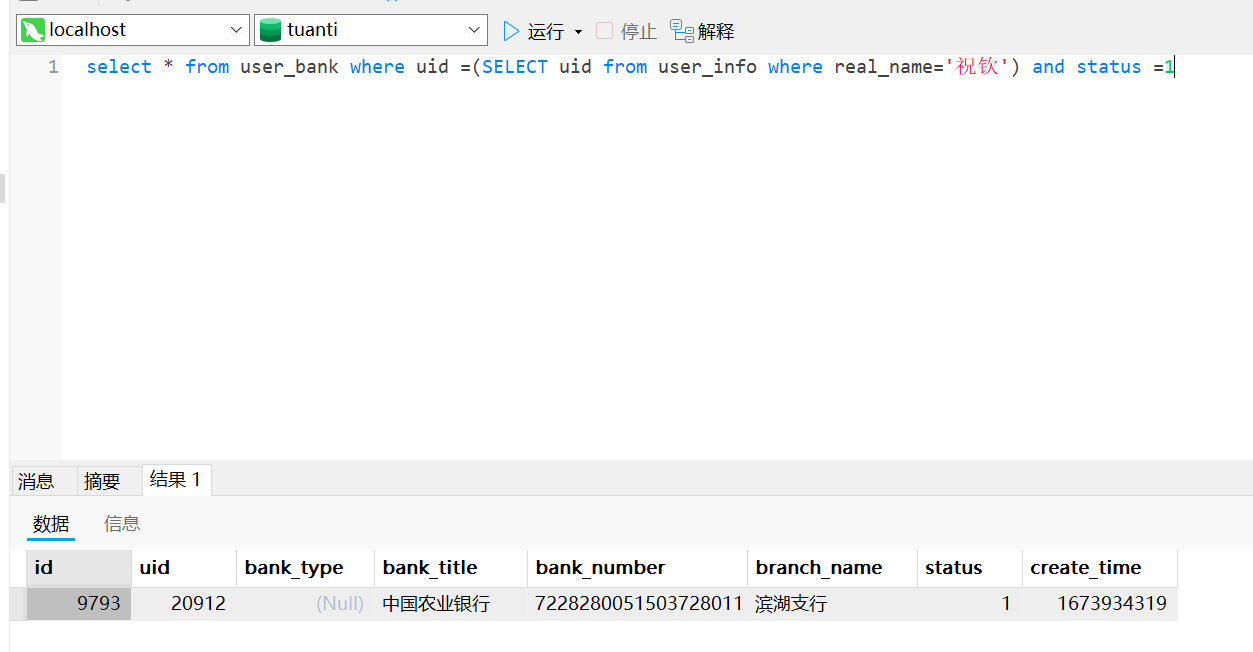Viewport: 1253px width, 652px height.
Task: Click the 停止 stop button label
Action: [x=638, y=32]
